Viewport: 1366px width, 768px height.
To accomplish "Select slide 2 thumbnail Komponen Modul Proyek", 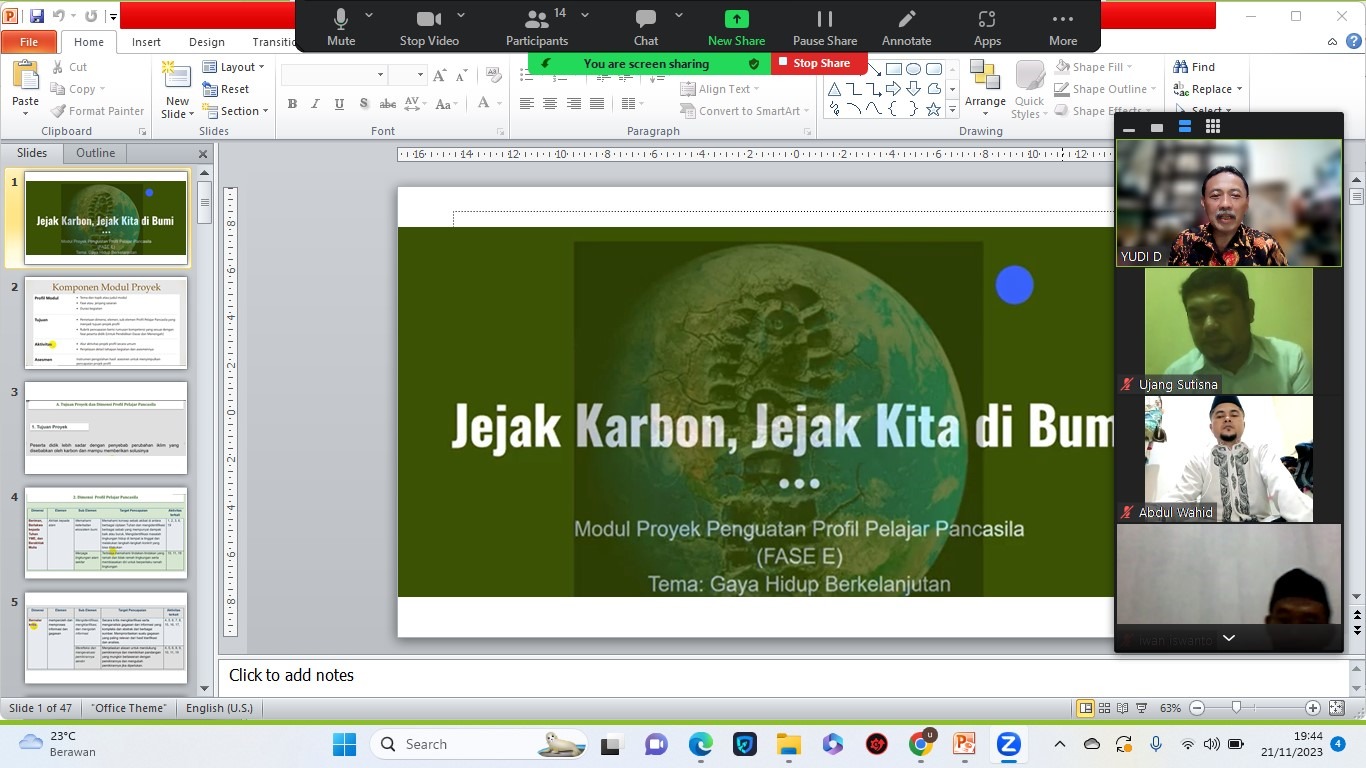I will click(x=106, y=323).
